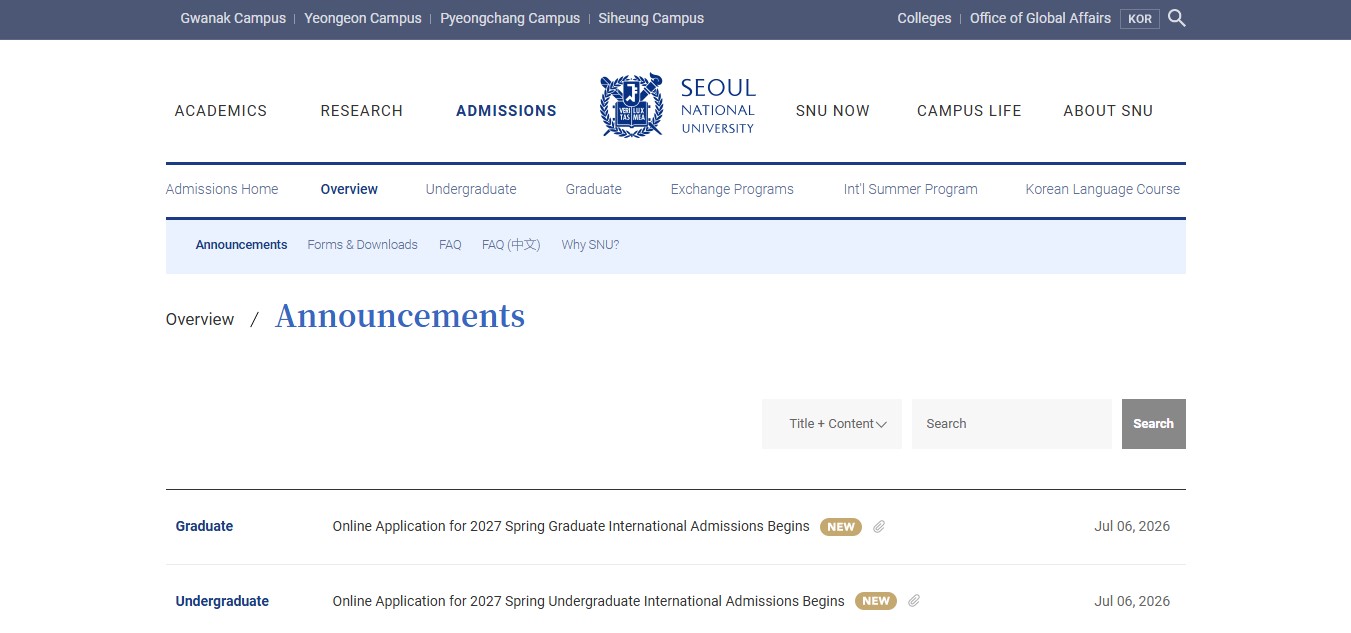This screenshot has height=633, width=1351.
Task: Visit the Pyeongchang Campus link
Action: tap(510, 18)
